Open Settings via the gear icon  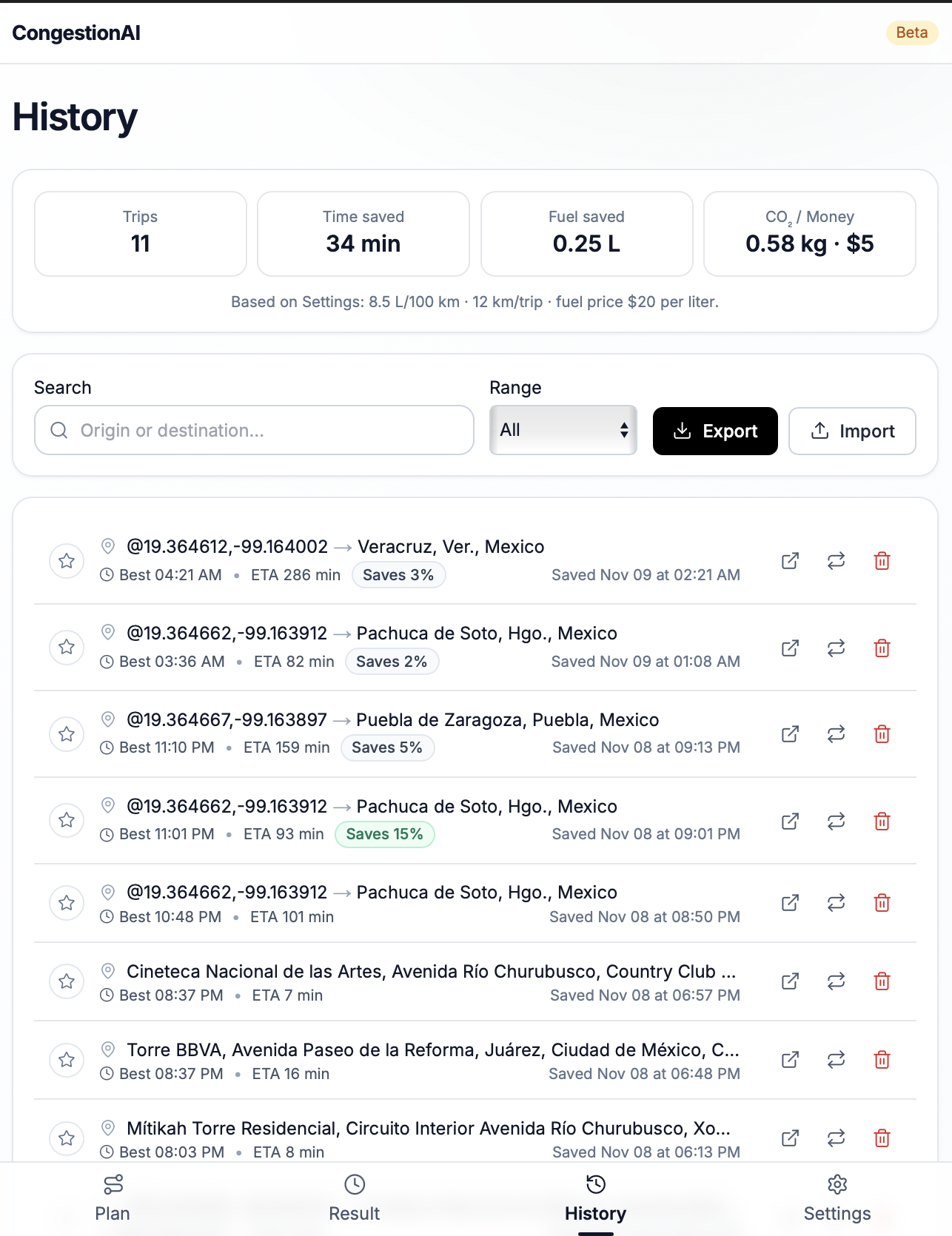pyautogui.click(x=837, y=1185)
